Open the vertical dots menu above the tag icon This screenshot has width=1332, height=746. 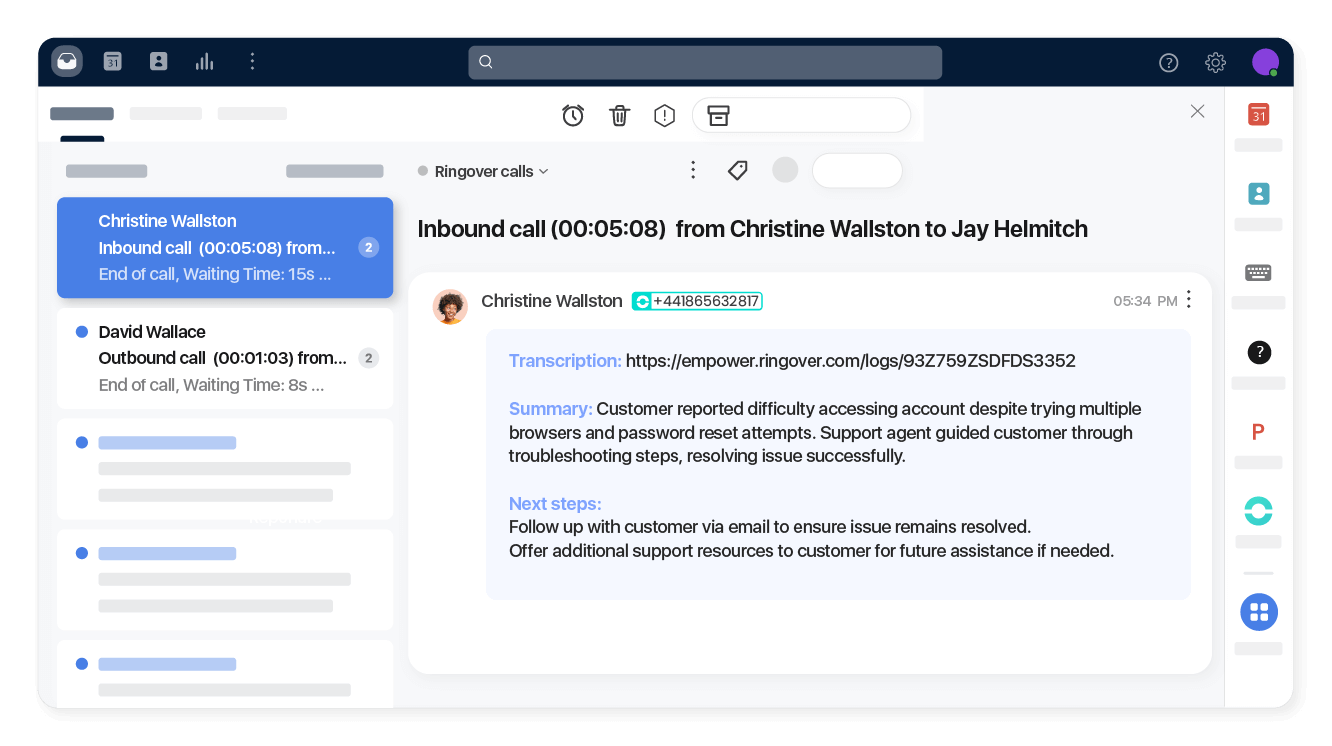click(x=693, y=170)
